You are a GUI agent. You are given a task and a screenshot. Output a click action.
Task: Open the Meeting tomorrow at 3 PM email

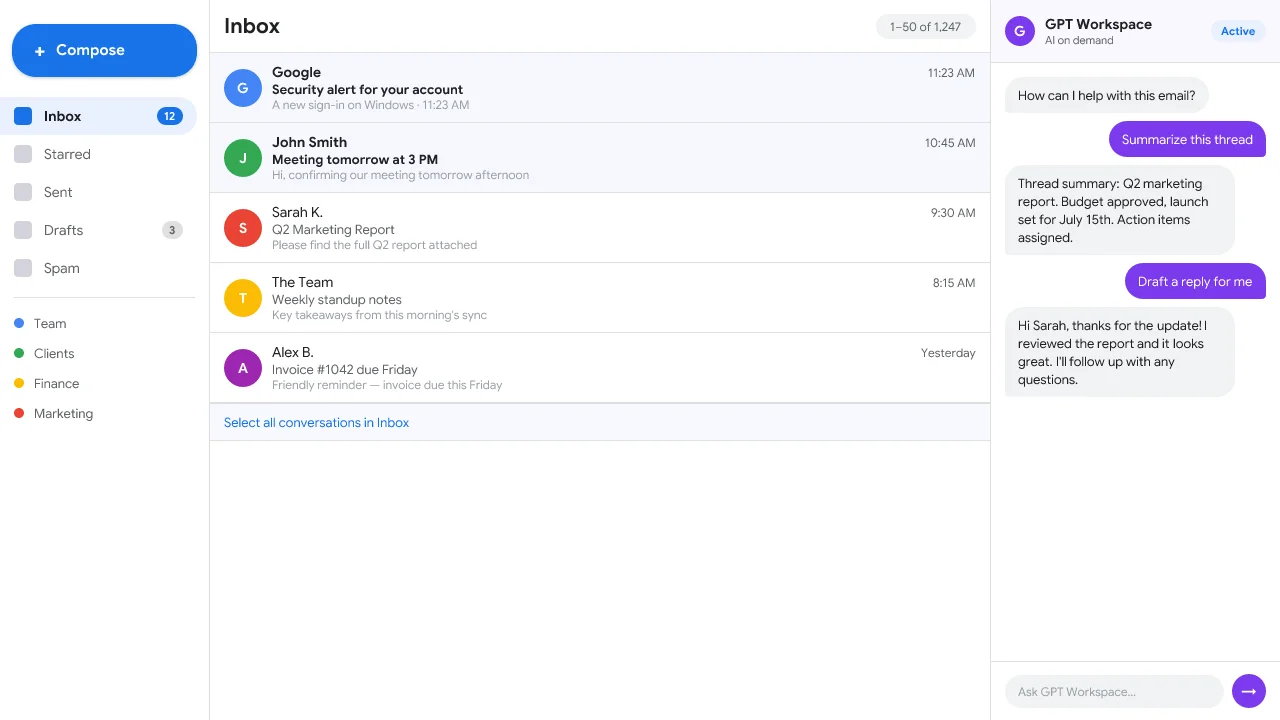(600, 158)
